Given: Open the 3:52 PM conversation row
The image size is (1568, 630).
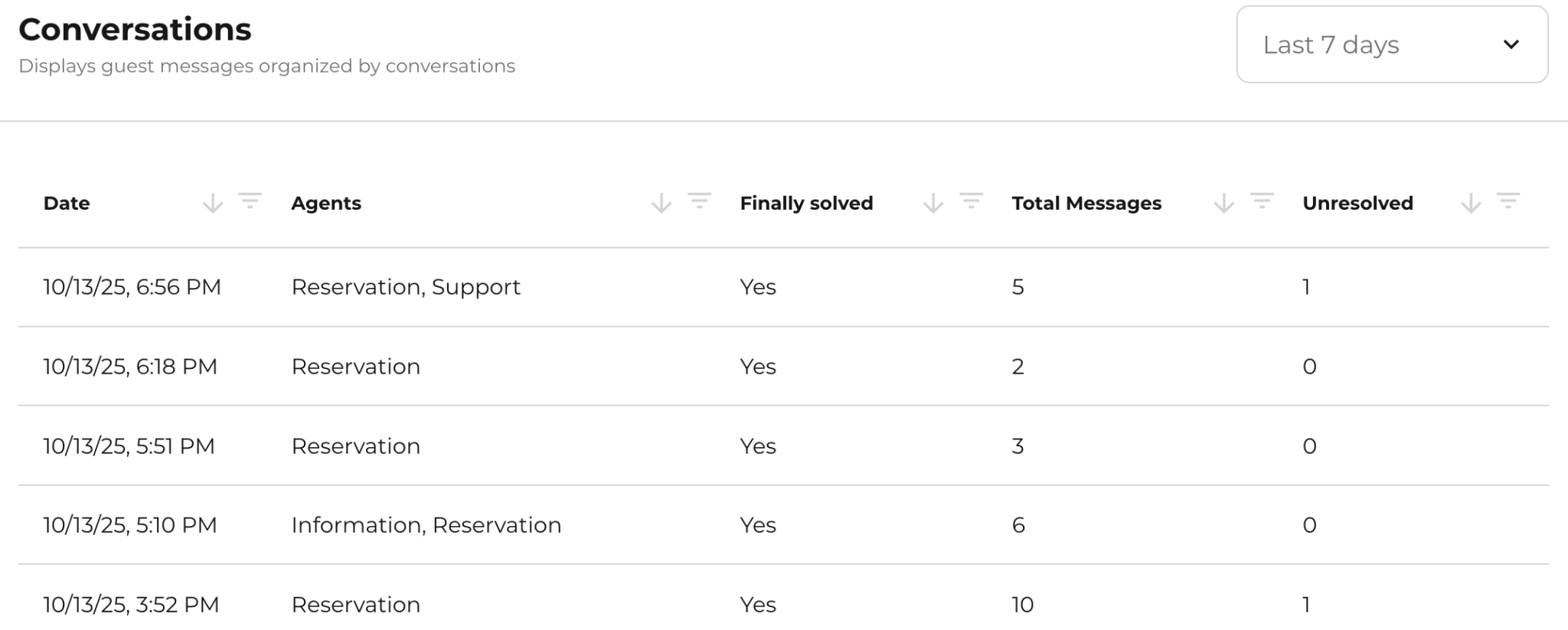Looking at the screenshot, I should [131, 605].
